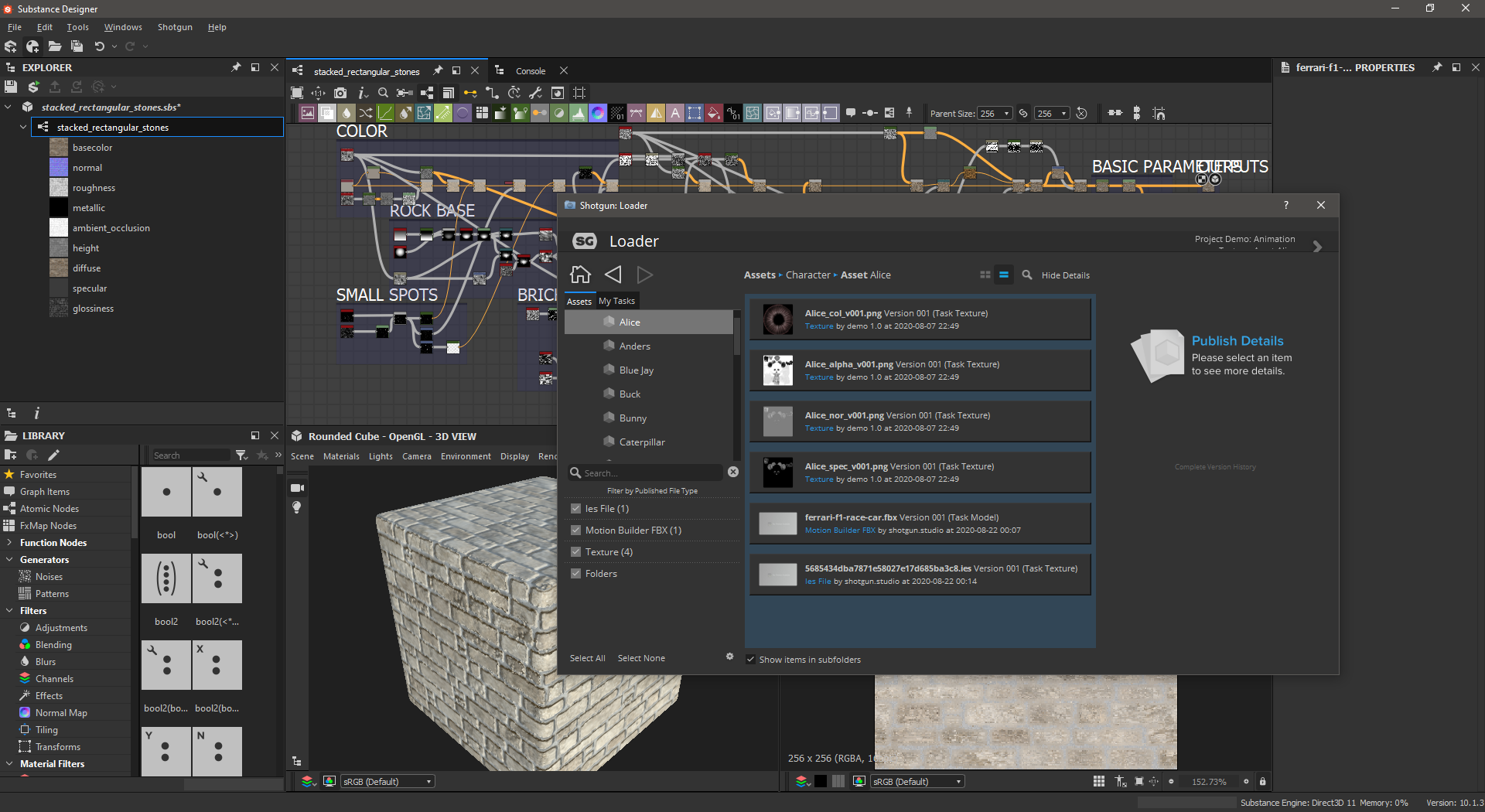Align graph nodes horizontally
The image size is (1485, 812).
[x=1115, y=113]
